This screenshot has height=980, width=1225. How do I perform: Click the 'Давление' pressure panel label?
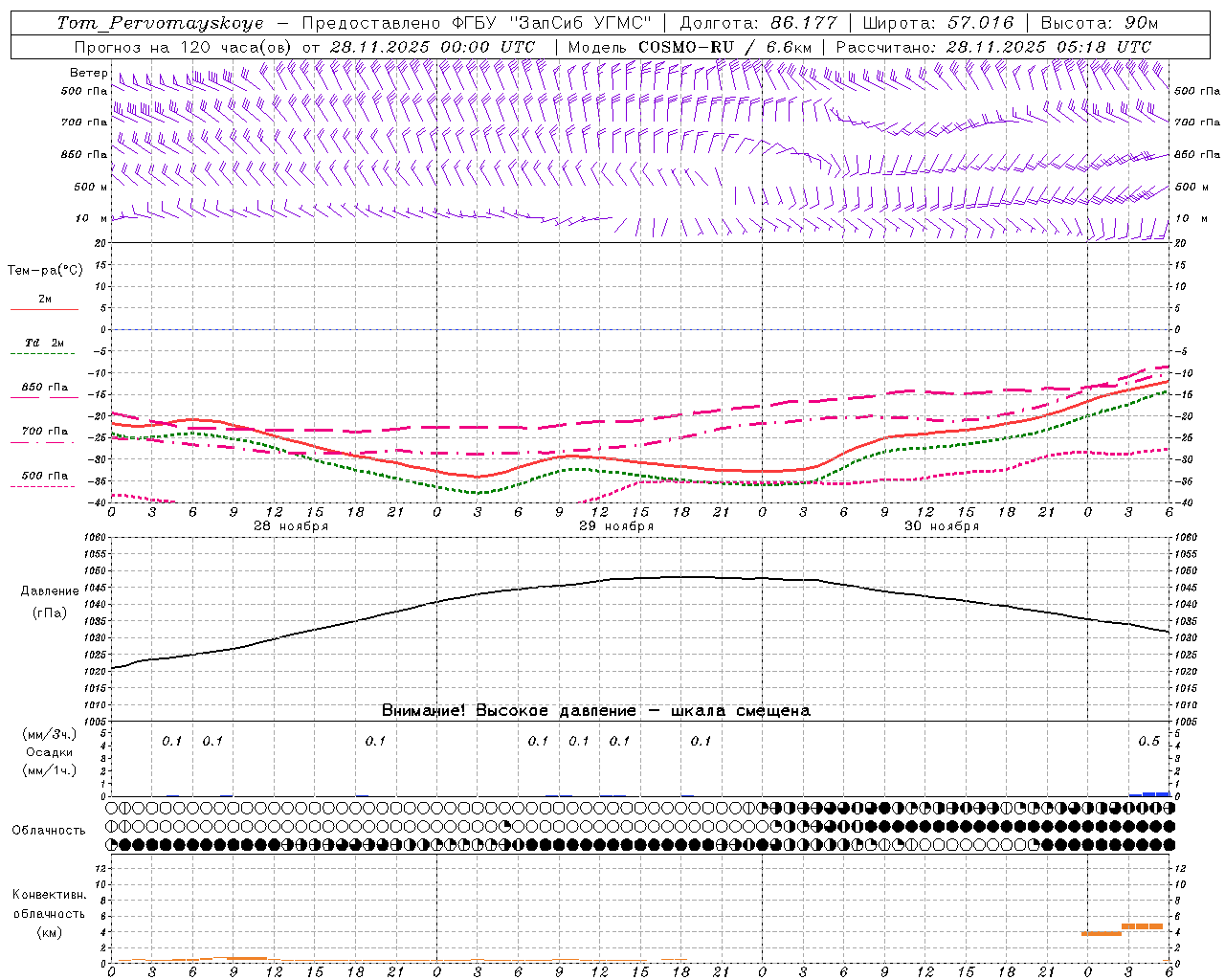point(50,591)
